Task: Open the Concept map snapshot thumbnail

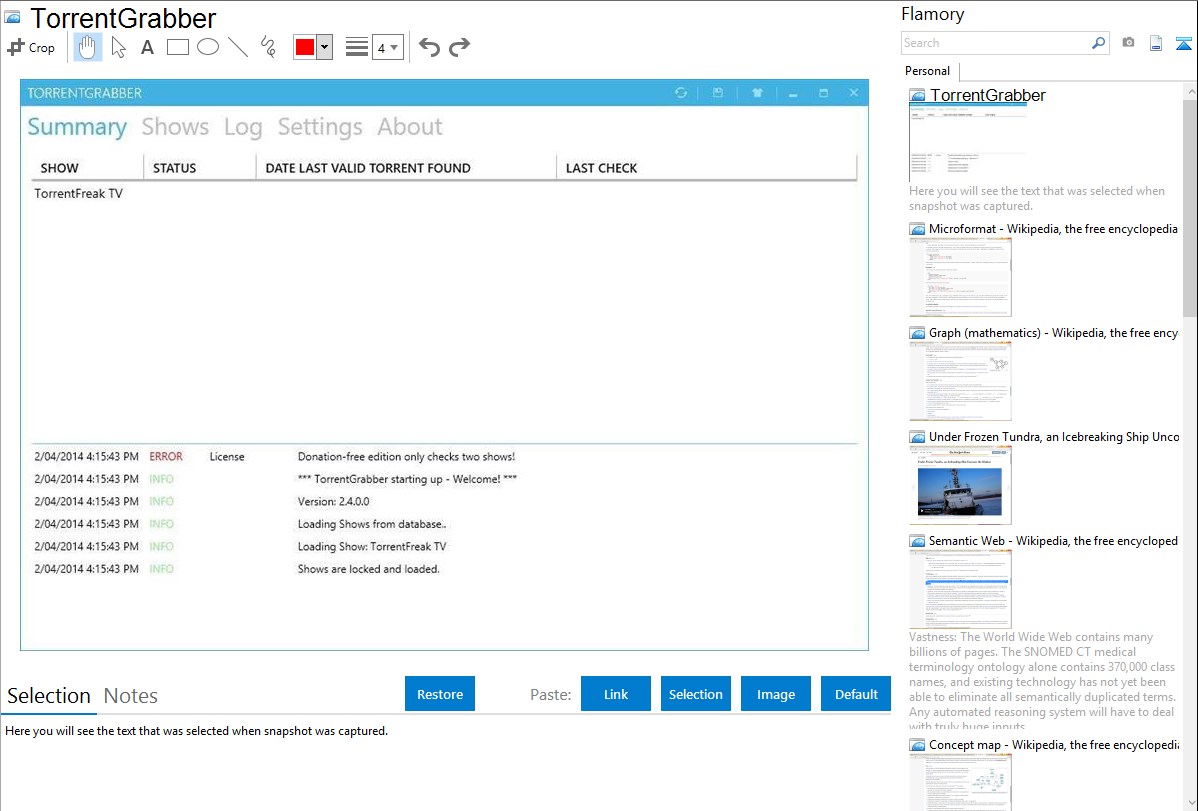Action: point(960,782)
